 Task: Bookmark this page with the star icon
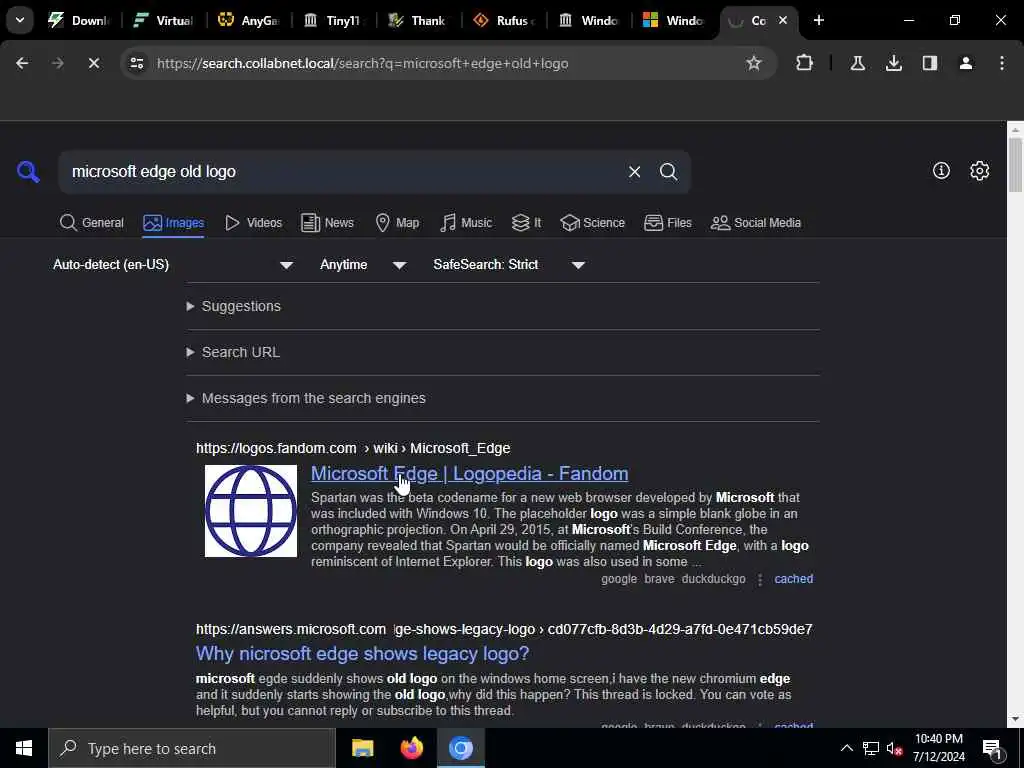tap(754, 63)
